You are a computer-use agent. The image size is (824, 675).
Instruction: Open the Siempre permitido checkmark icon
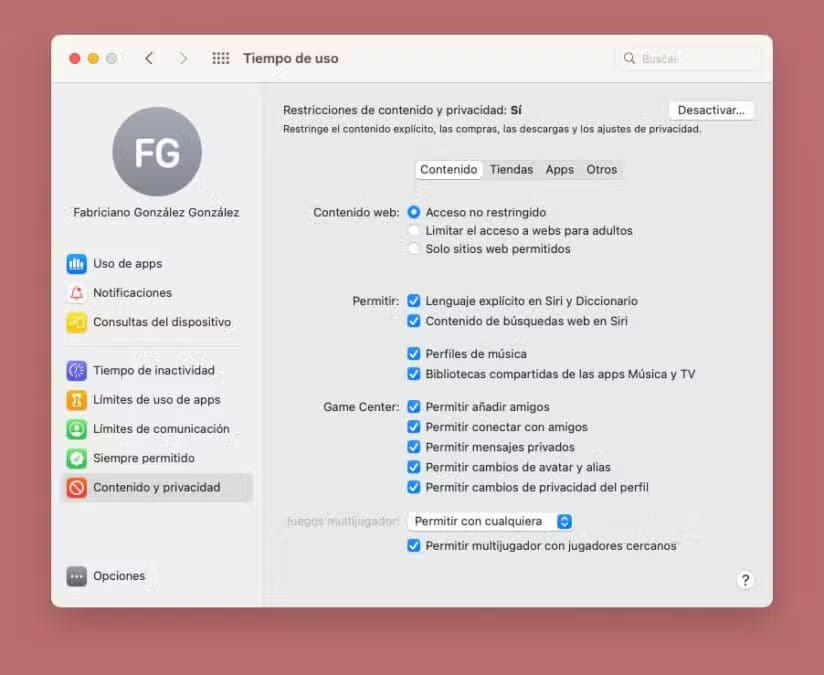(77, 458)
